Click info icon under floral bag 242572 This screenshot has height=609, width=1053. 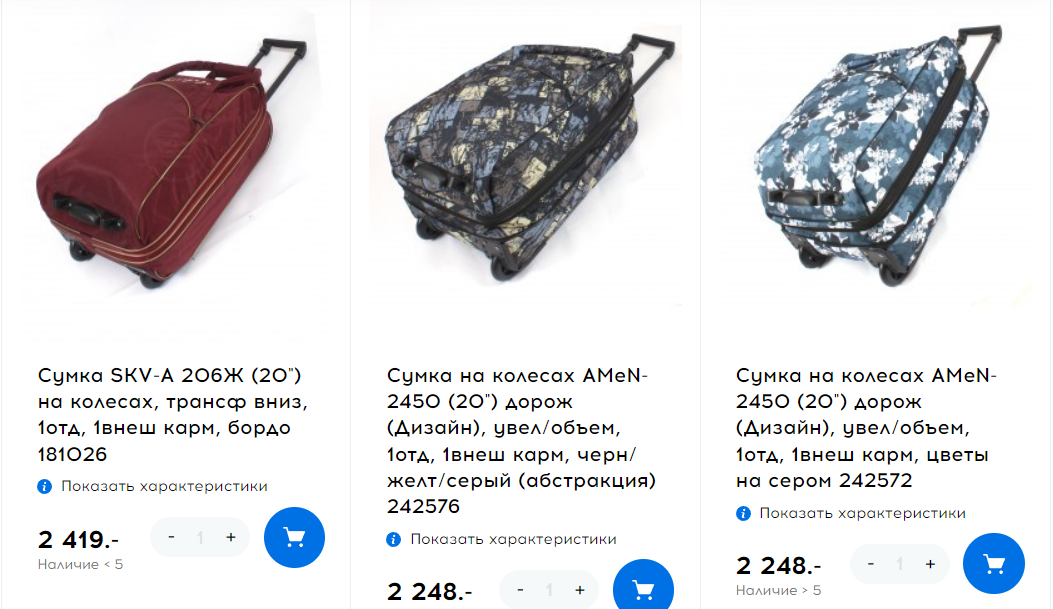[743, 513]
